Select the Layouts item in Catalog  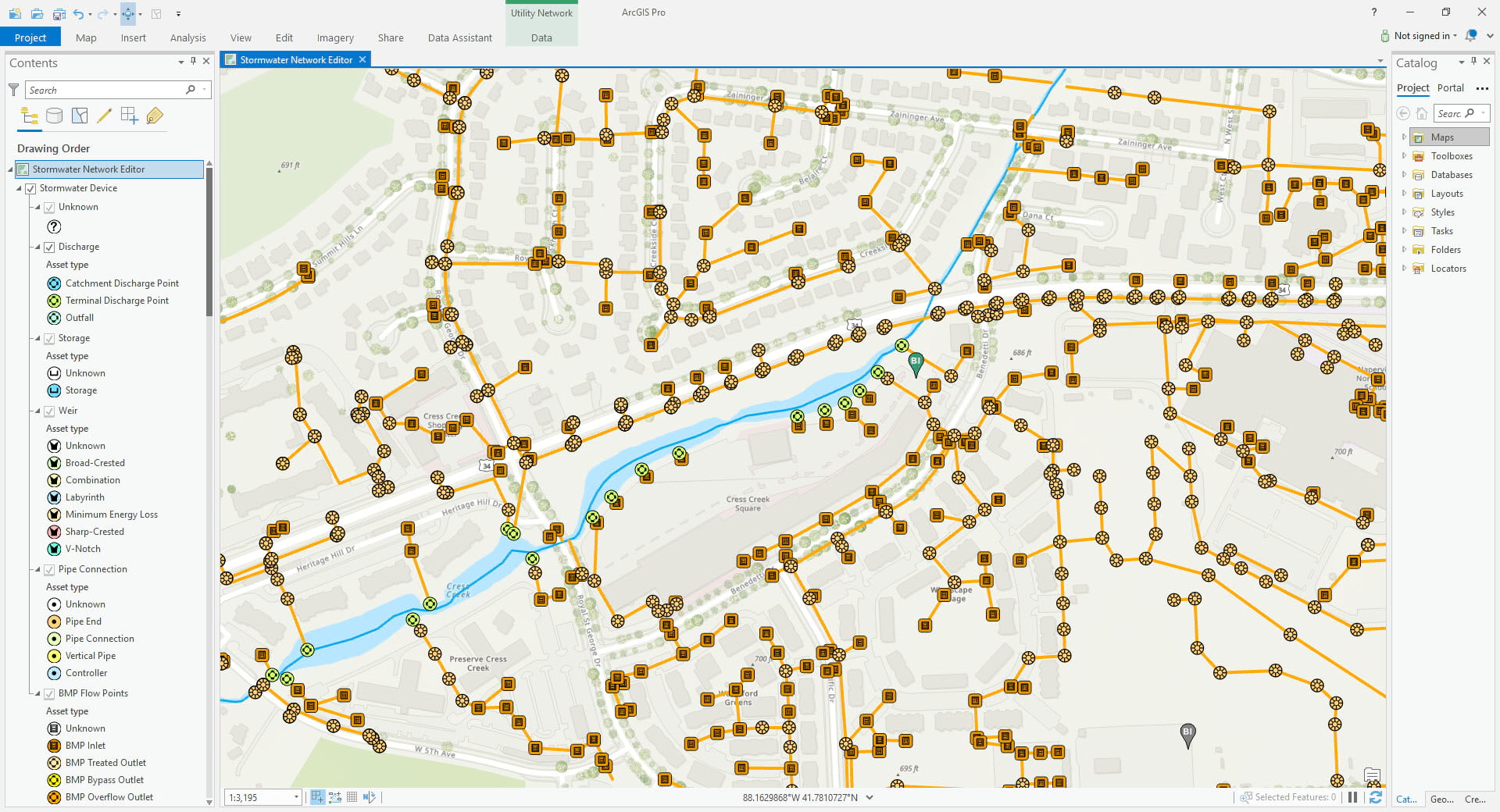click(x=1447, y=194)
